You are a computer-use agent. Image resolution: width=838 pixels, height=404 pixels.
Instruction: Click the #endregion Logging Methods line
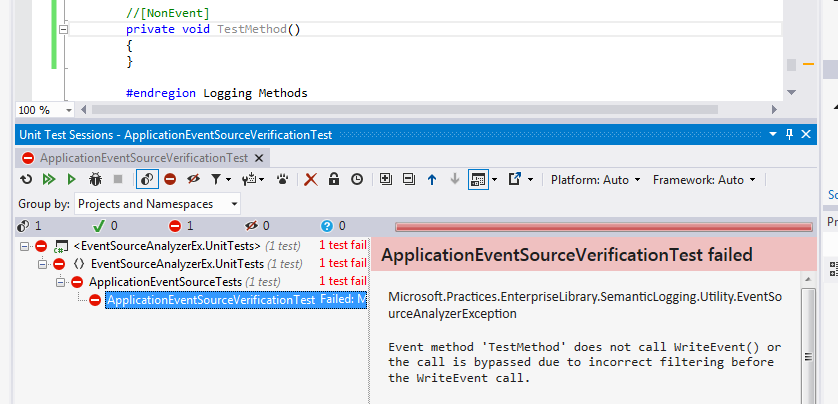(216, 93)
